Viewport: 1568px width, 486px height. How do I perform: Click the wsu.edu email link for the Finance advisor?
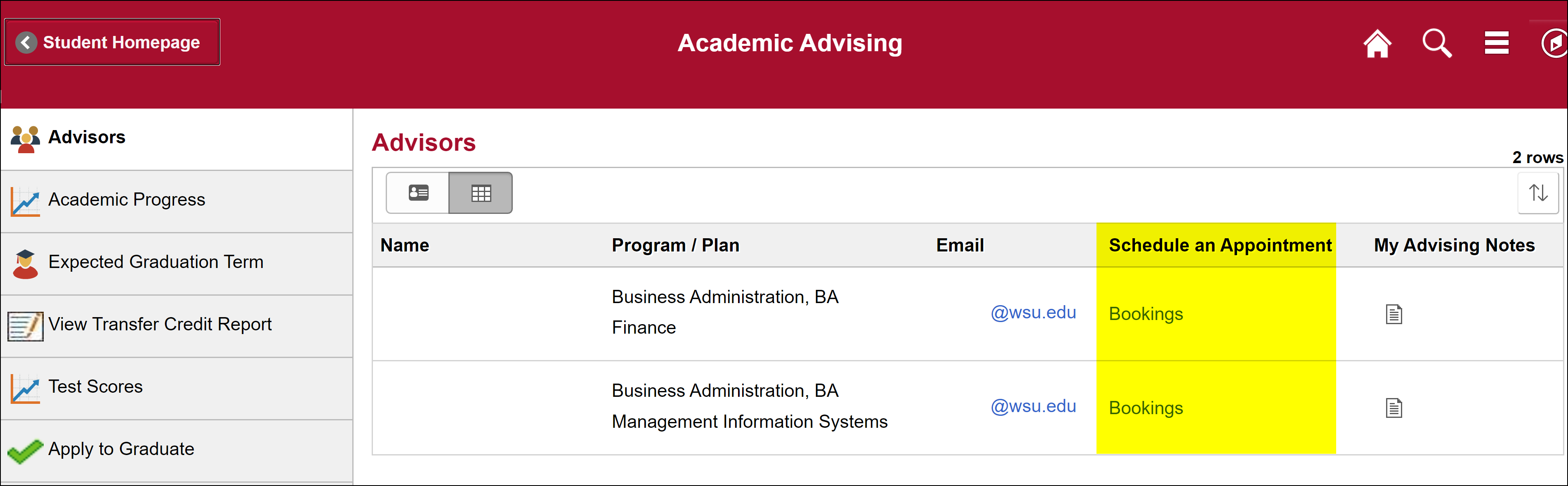pos(1033,313)
